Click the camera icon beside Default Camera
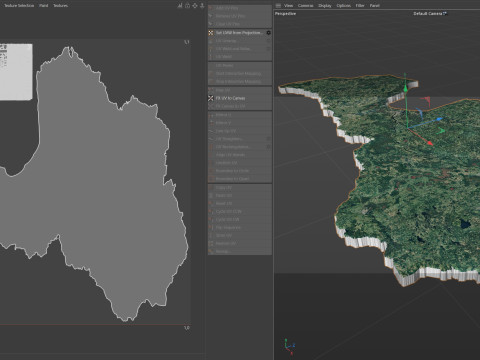480x360 pixels. click(x=445, y=14)
